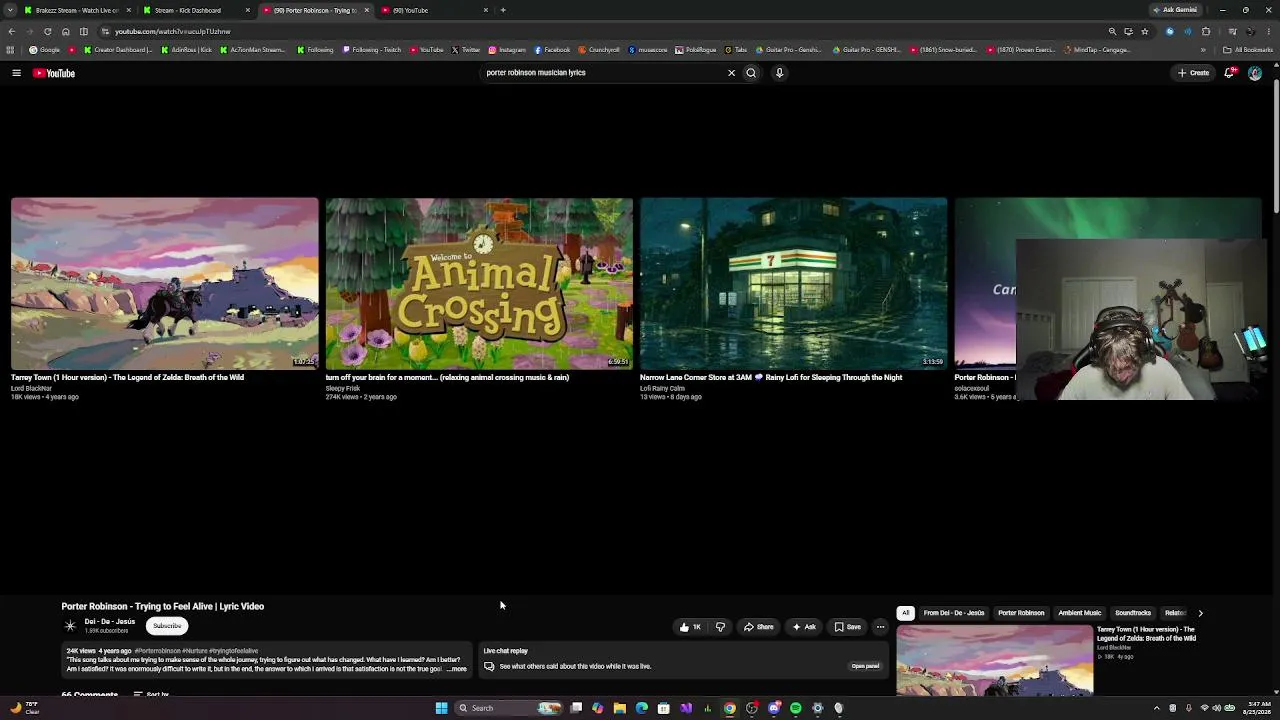Viewport: 1280px width, 720px height.
Task: Open the Instagram bookmark
Action: point(507,50)
